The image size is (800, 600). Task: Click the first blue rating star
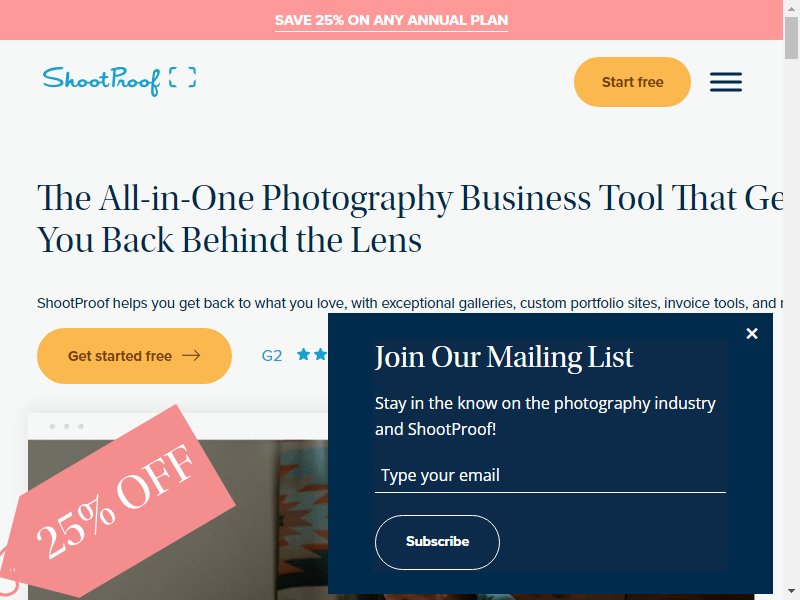tap(304, 354)
